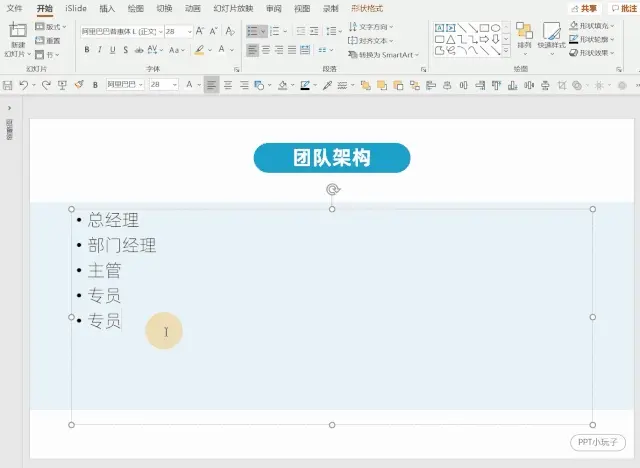The width and height of the screenshot is (640, 468).
Task: Select the right block arrow shape
Action: click(484, 39)
